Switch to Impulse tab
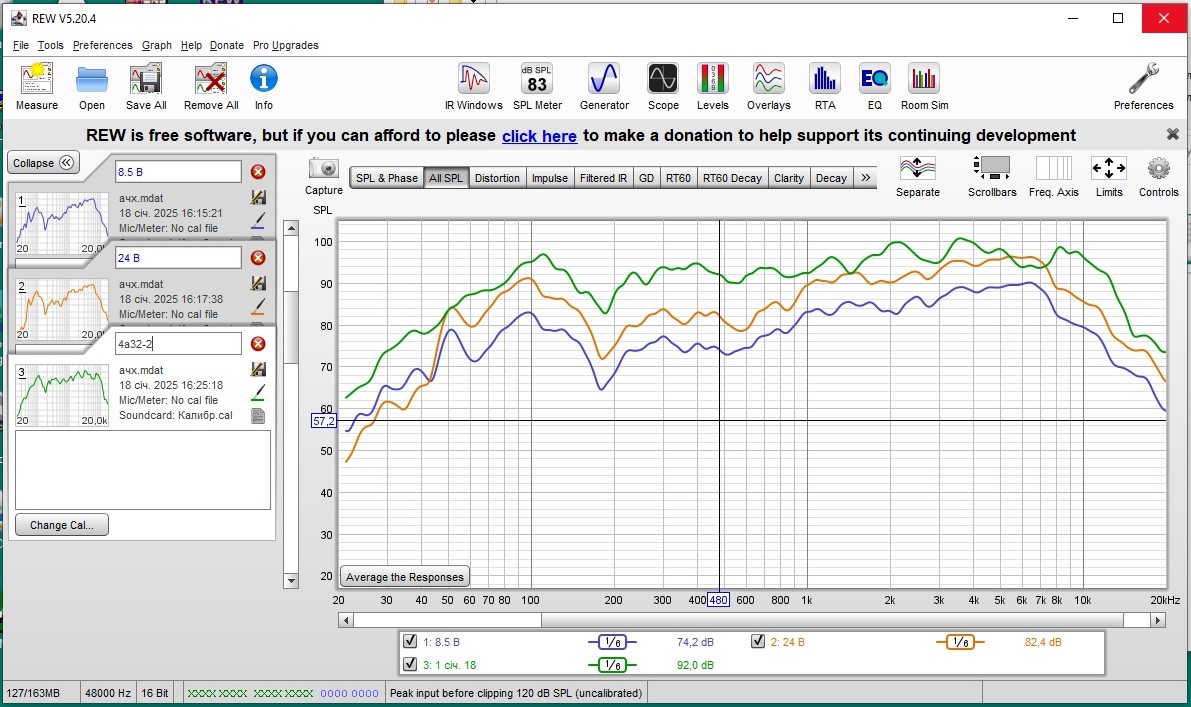The image size is (1191, 707). coord(549,178)
